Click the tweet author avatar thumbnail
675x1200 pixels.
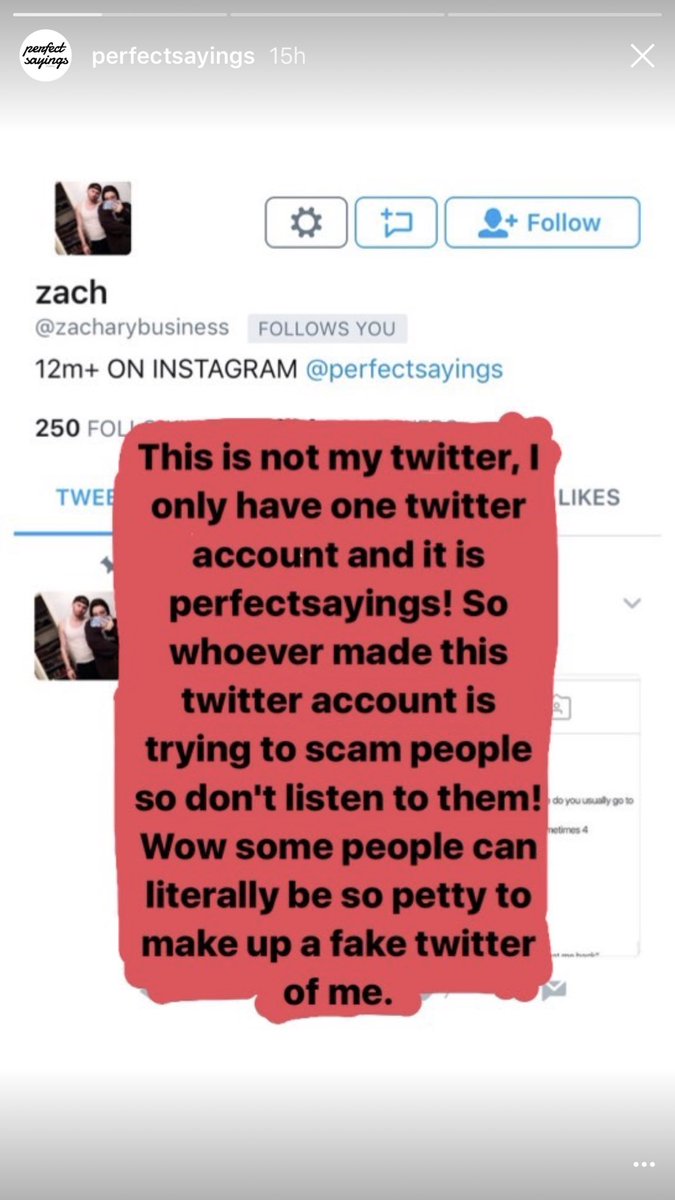point(75,636)
